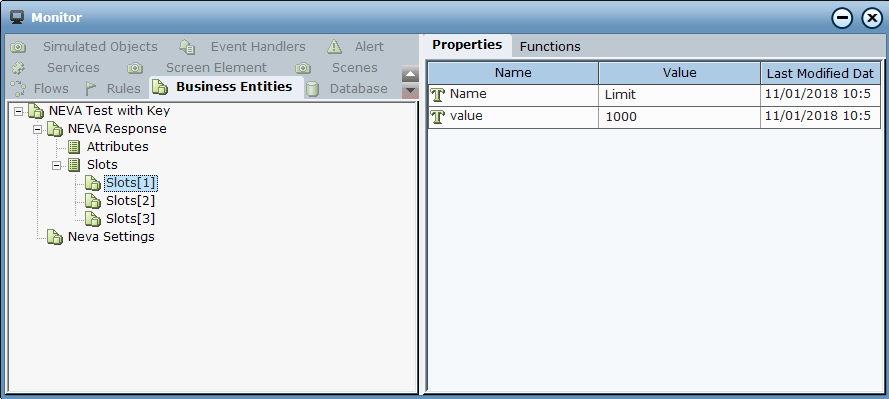889x399 pixels.
Task: Click the Simulated Objects camera icon
Action: [x=18, y=47]
